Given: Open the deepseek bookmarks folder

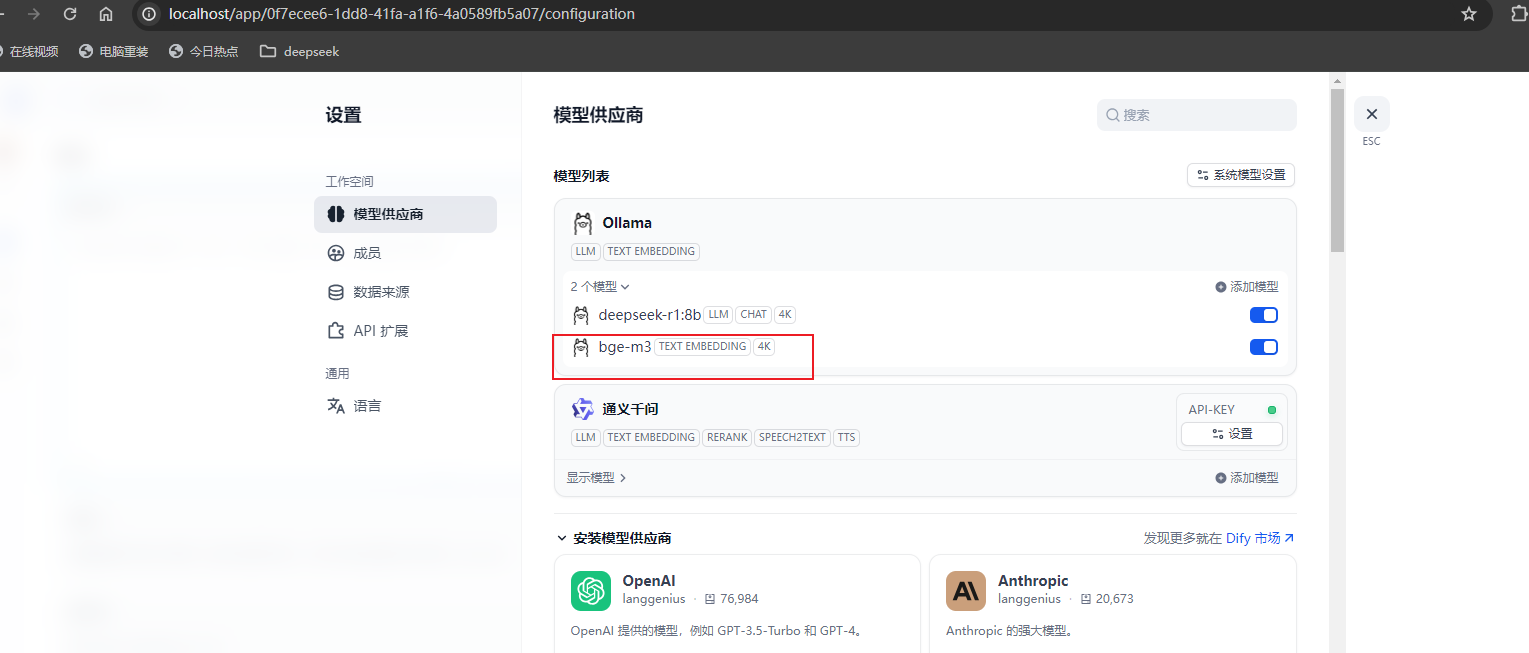Looking at the screenshot, I should click(299, 51).
